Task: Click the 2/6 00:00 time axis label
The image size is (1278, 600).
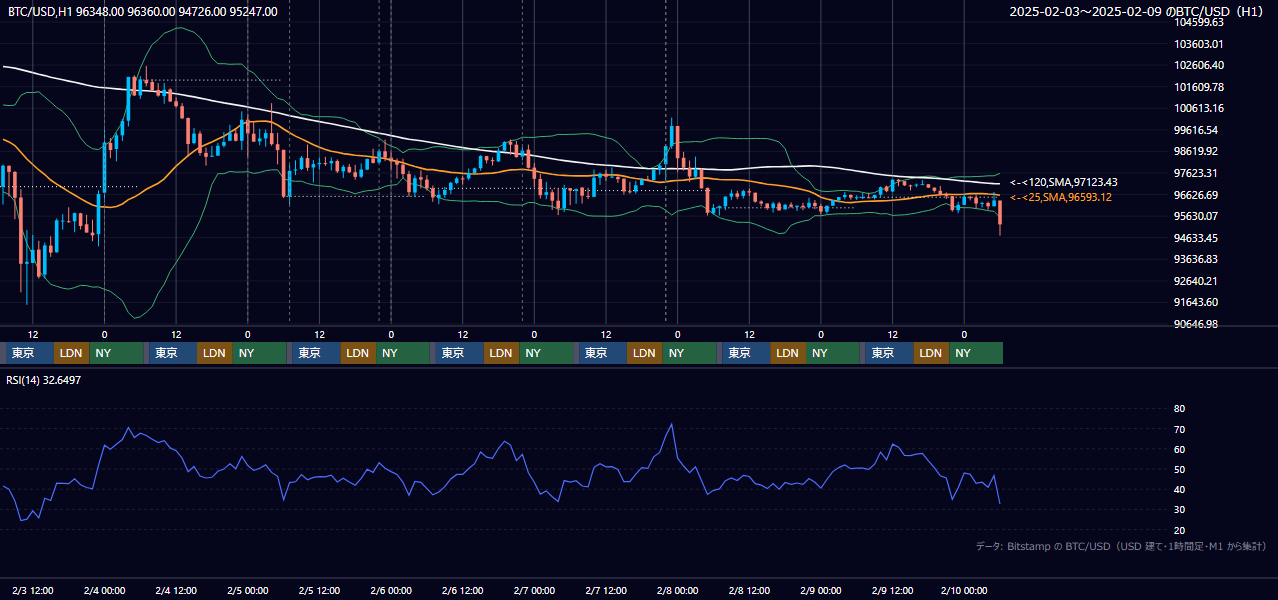Action: [x=391, y=591]
